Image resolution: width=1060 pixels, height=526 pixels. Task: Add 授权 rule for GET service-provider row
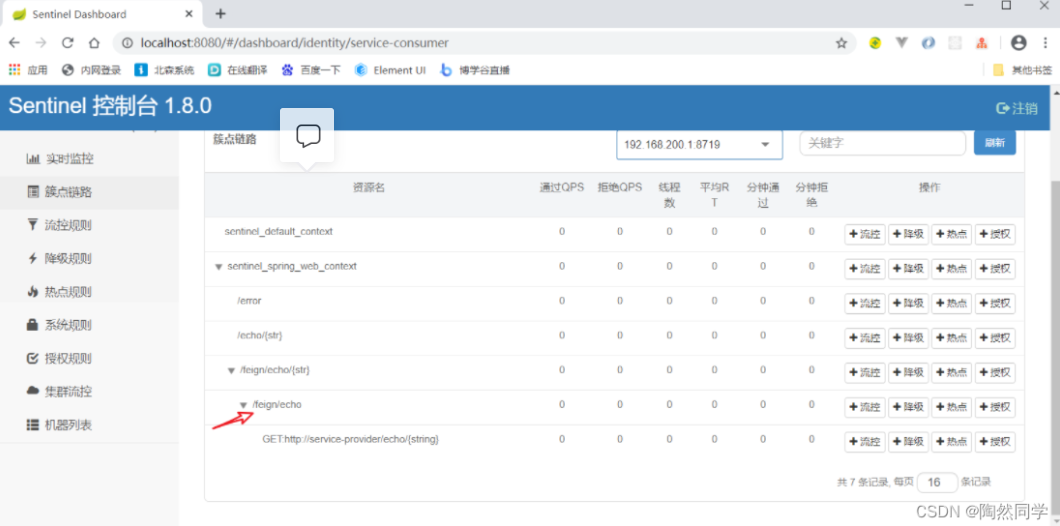point(995,441)
